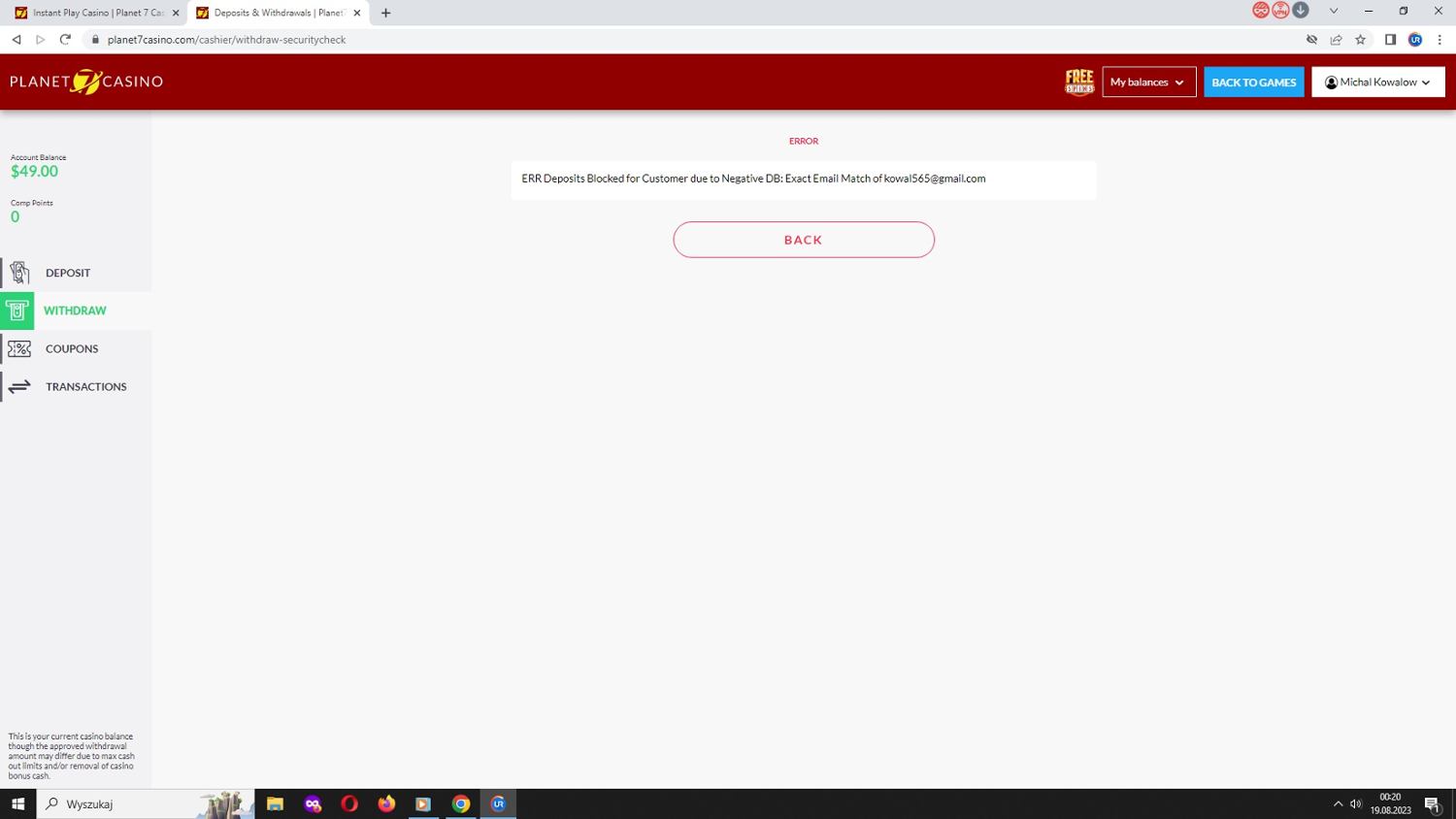This screenshot has width=1456, height=819.
Task: Show hidden system tray icons
Action: 1338,803
